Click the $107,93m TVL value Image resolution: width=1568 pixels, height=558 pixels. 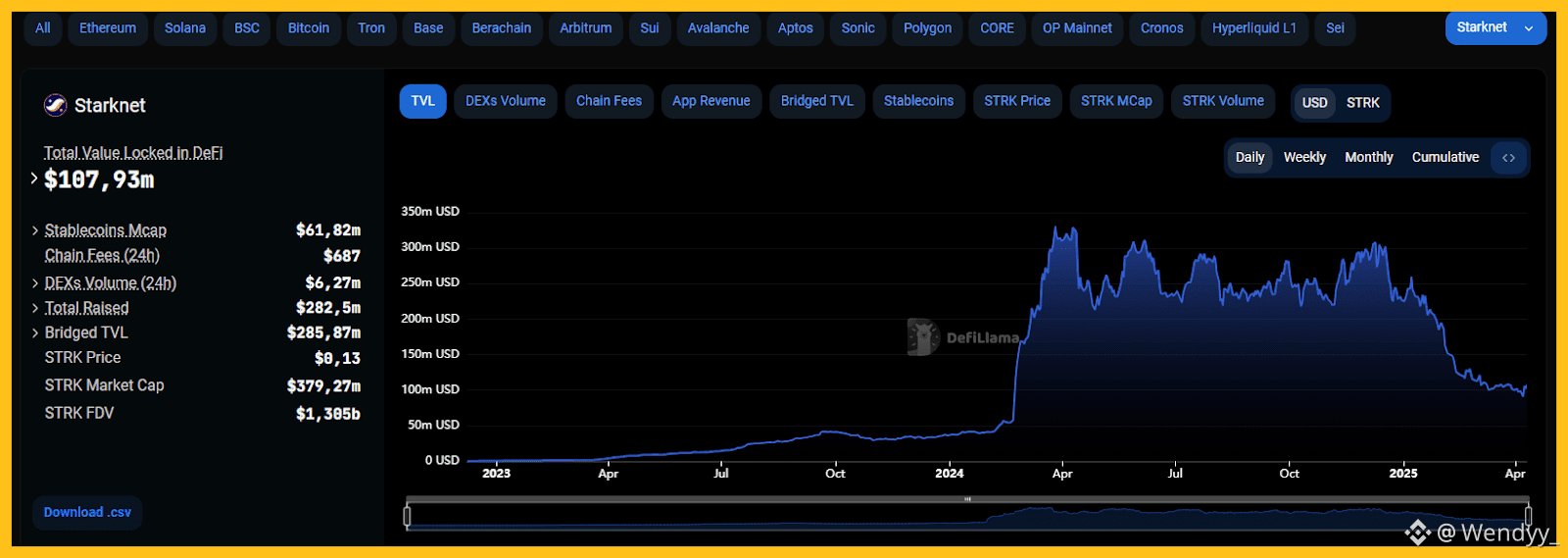coord(99,179)
